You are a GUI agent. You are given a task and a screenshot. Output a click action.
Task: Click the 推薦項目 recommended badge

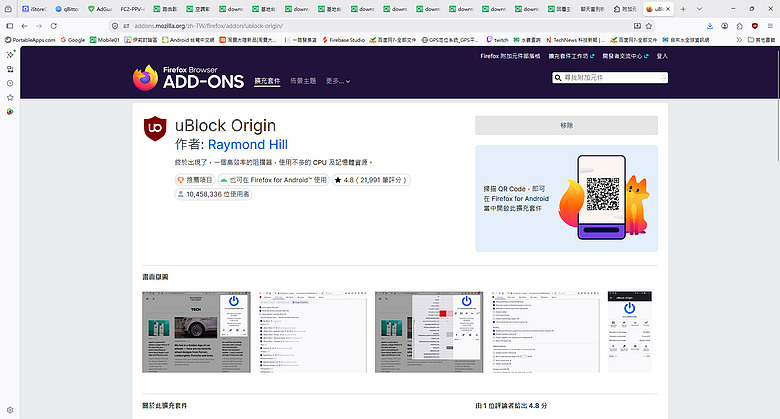[195, 180]
